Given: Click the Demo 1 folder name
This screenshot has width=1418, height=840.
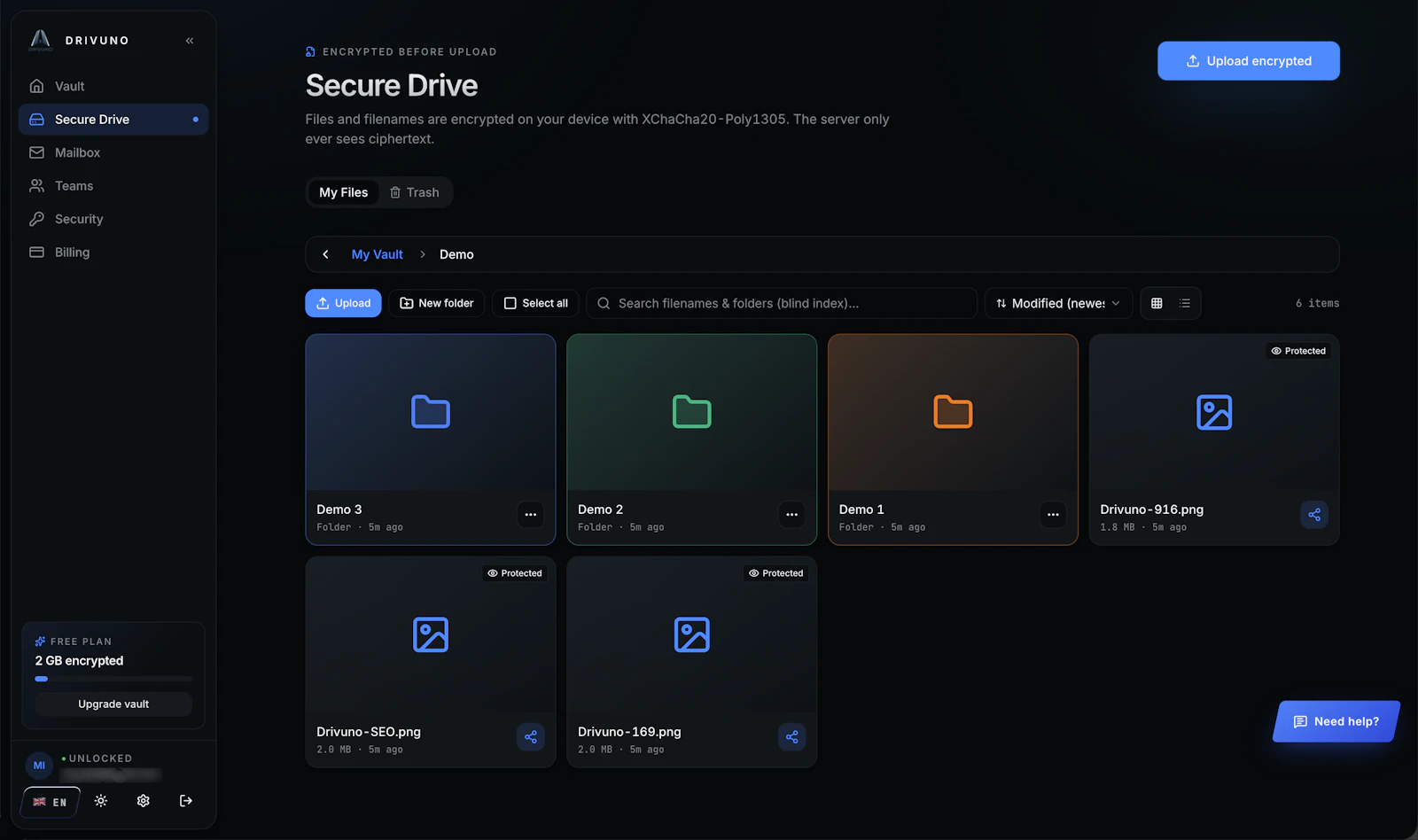Looking at the screenshot, I should [861, 509].
